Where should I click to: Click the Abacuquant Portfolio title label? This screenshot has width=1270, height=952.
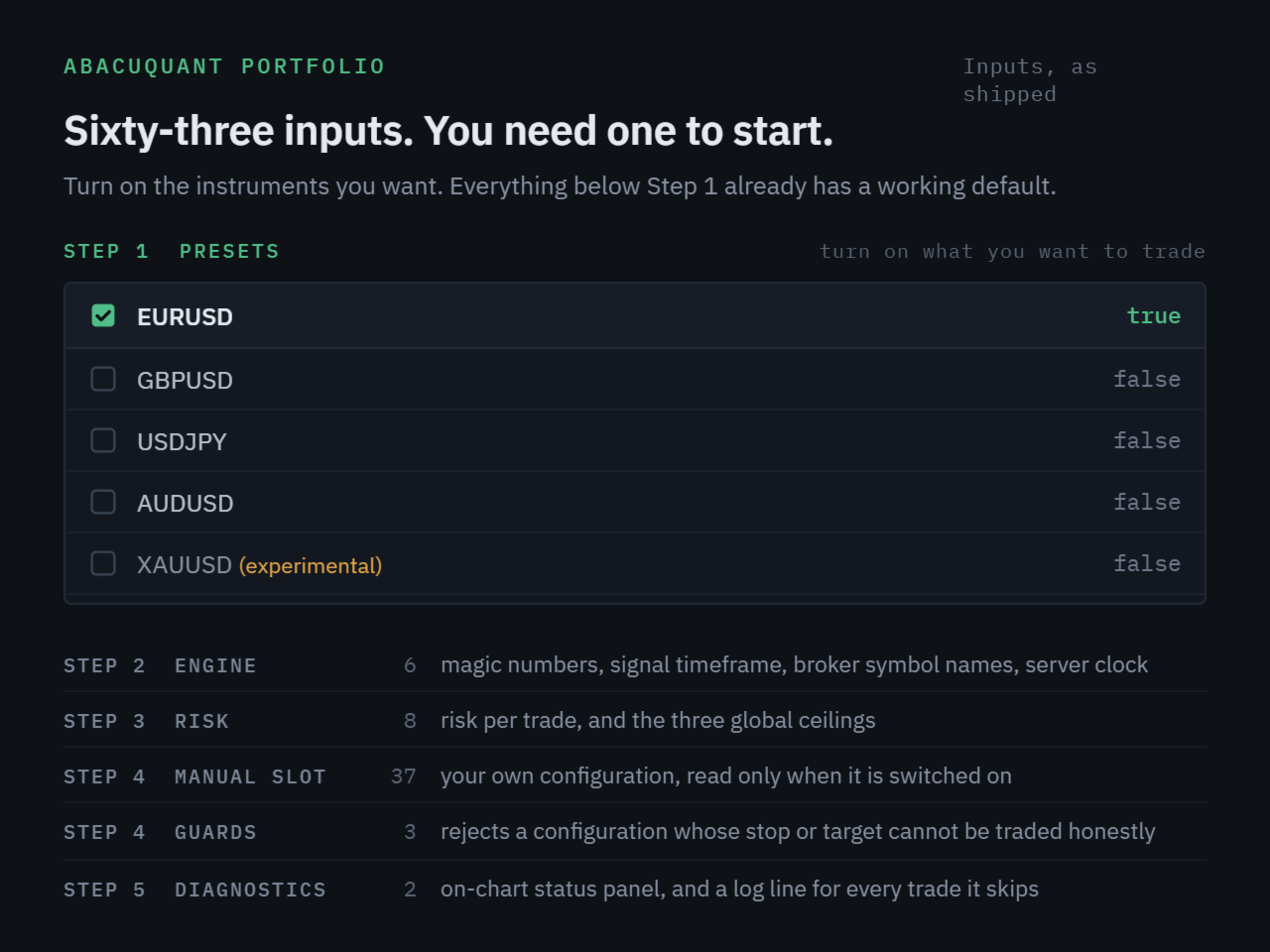[224, 66]
